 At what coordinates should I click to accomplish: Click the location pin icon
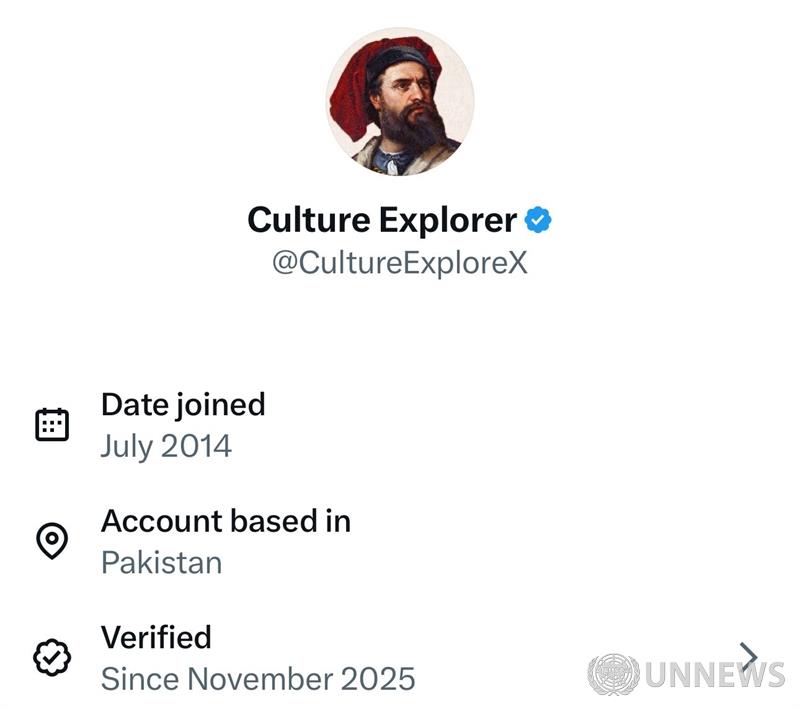pos(52,541)
